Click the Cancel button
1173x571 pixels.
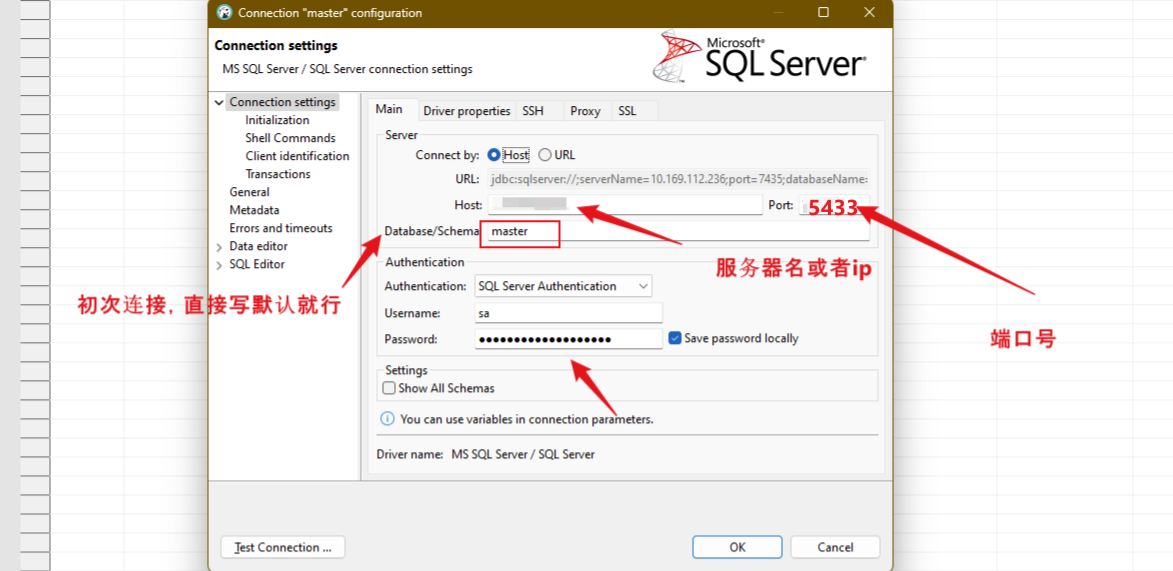click(x=836, y=547)
